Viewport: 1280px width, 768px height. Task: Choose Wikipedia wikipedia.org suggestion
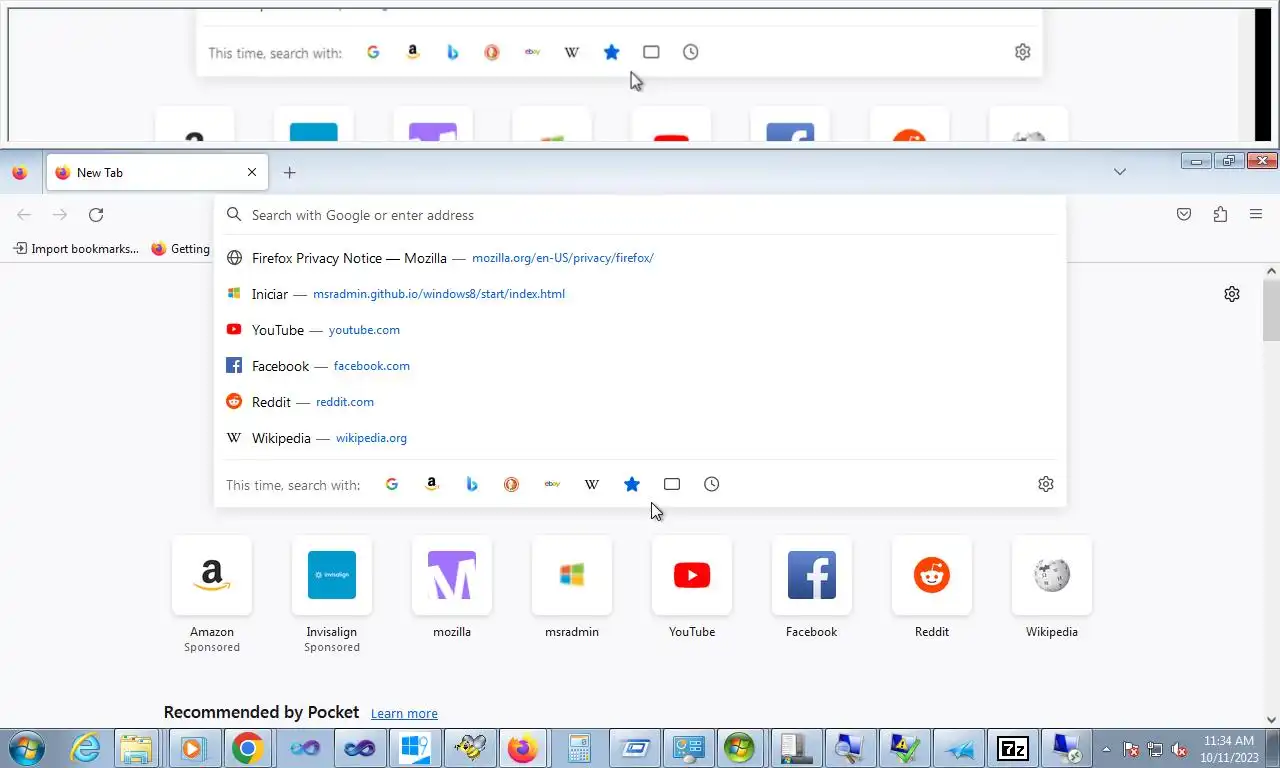click(640, 438)
